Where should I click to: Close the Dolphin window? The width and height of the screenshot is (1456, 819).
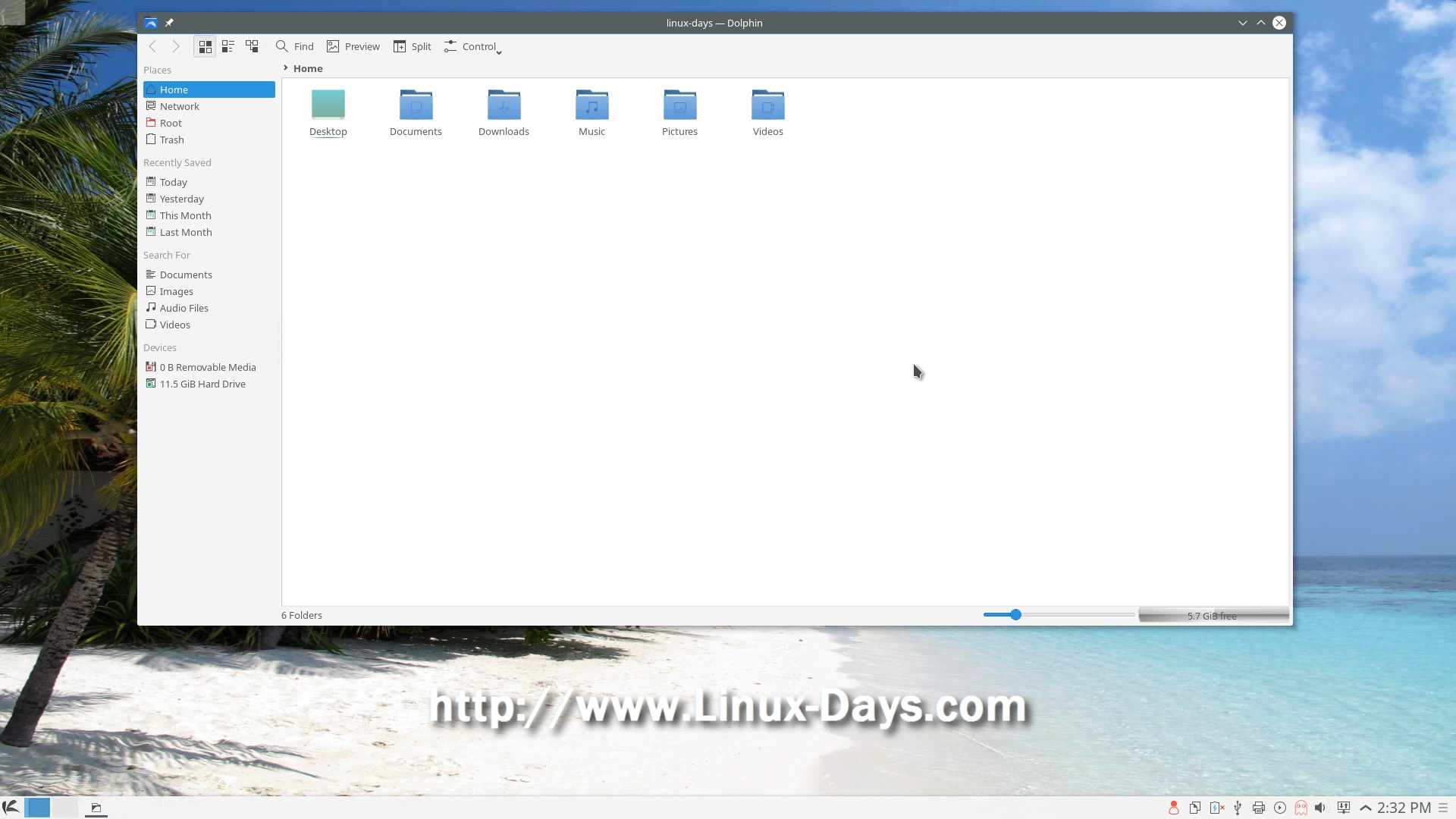pyautogui.click(x=1279, y=23)
